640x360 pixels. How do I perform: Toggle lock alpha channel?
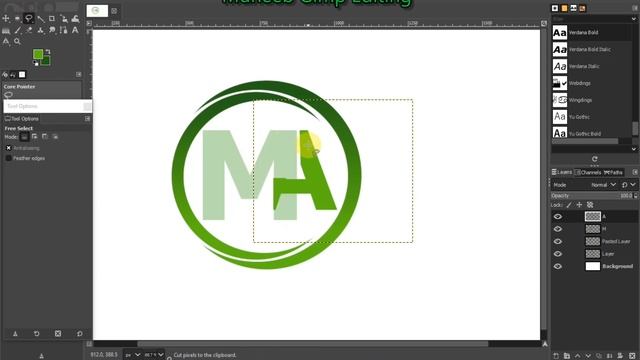point(590,205)
